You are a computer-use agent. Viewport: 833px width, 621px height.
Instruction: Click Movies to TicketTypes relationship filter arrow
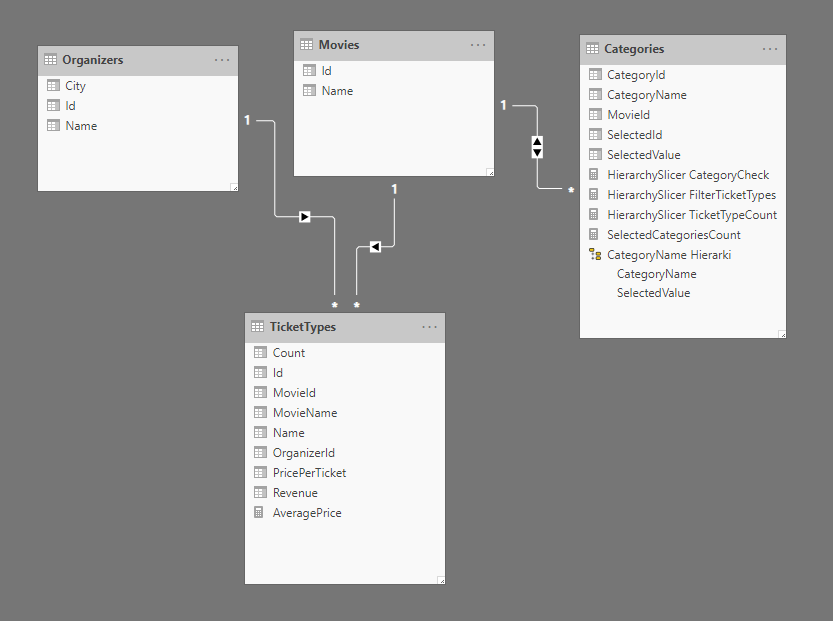375,246
